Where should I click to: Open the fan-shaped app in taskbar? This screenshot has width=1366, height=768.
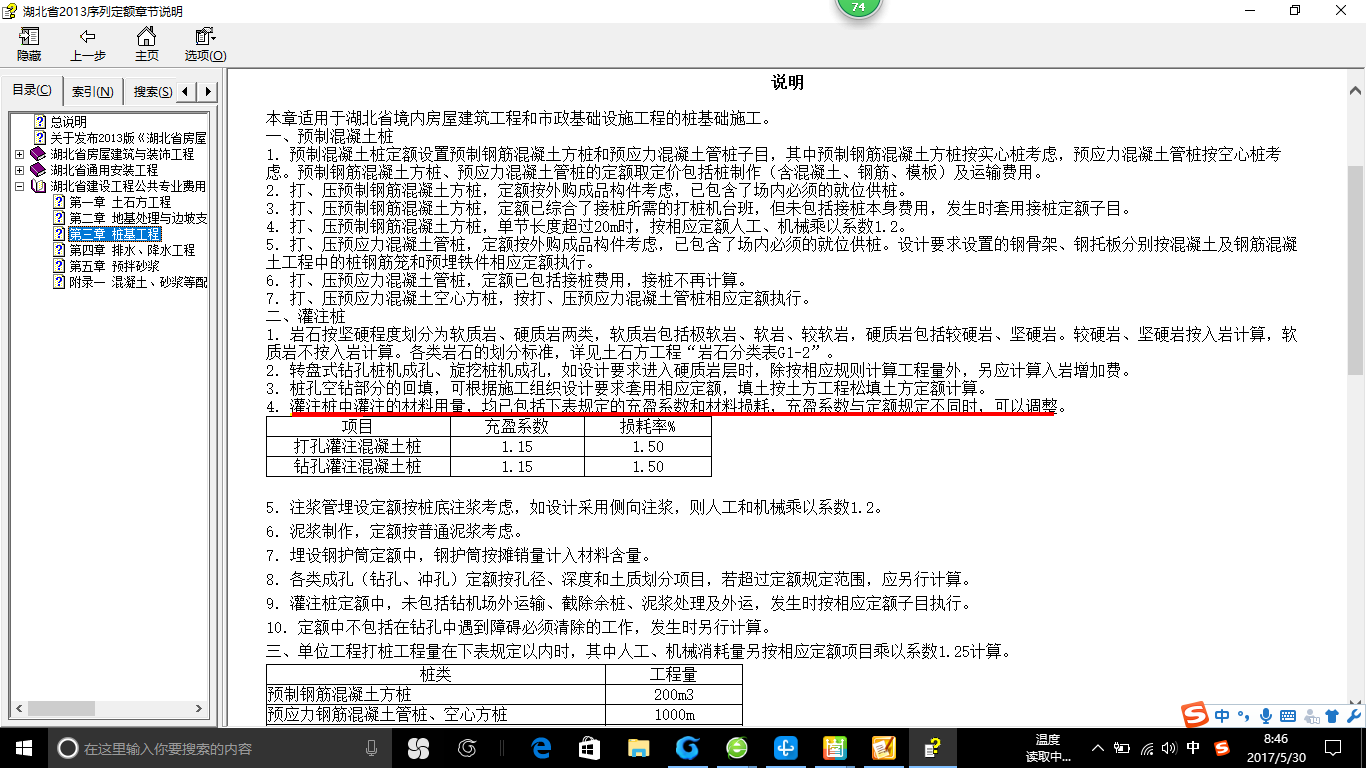click(418, 747)
